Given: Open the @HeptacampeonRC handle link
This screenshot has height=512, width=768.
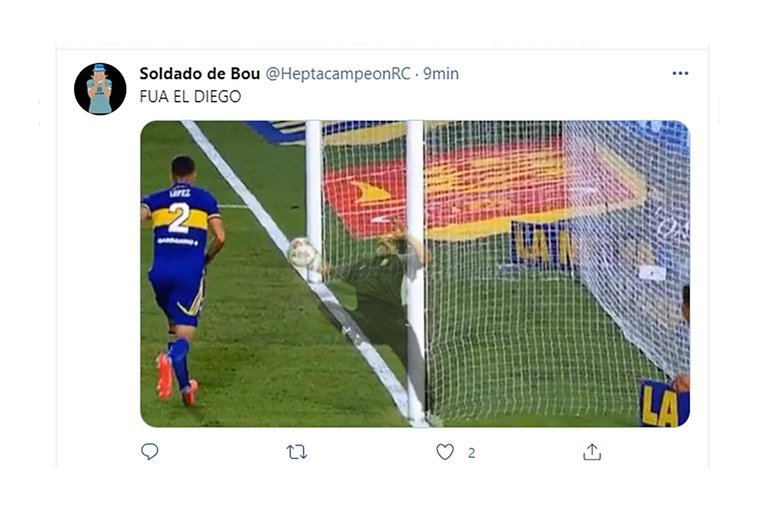Looking at the screenshot, I should pyautogui.click(x=338, y=73).
